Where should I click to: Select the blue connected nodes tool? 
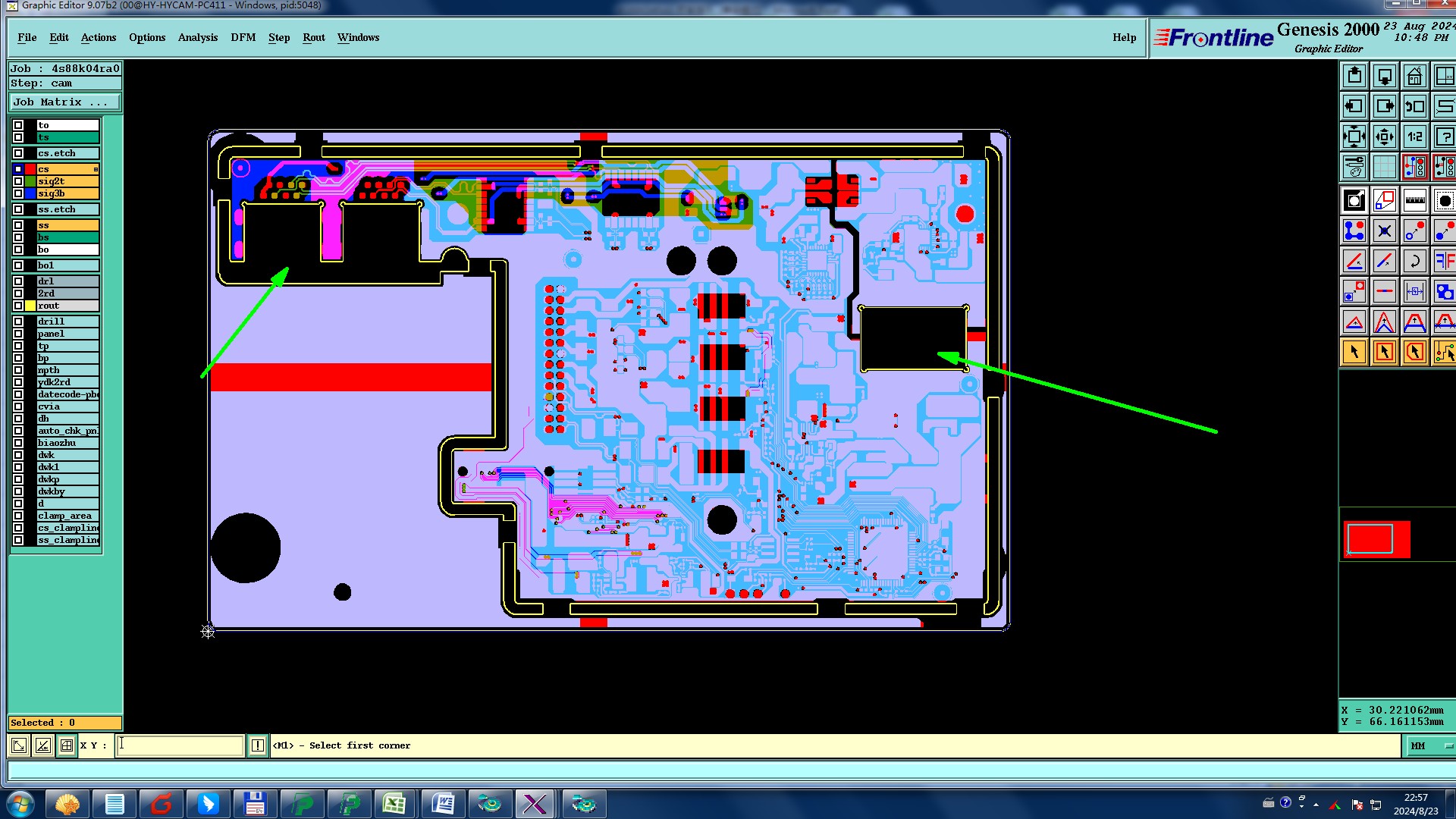1354,231
